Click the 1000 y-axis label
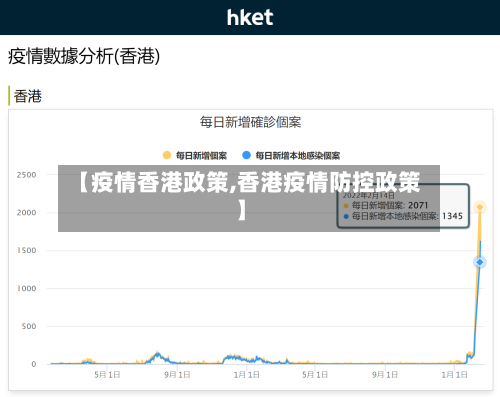This screenshot has width=500, height=397. click(26, 288)
